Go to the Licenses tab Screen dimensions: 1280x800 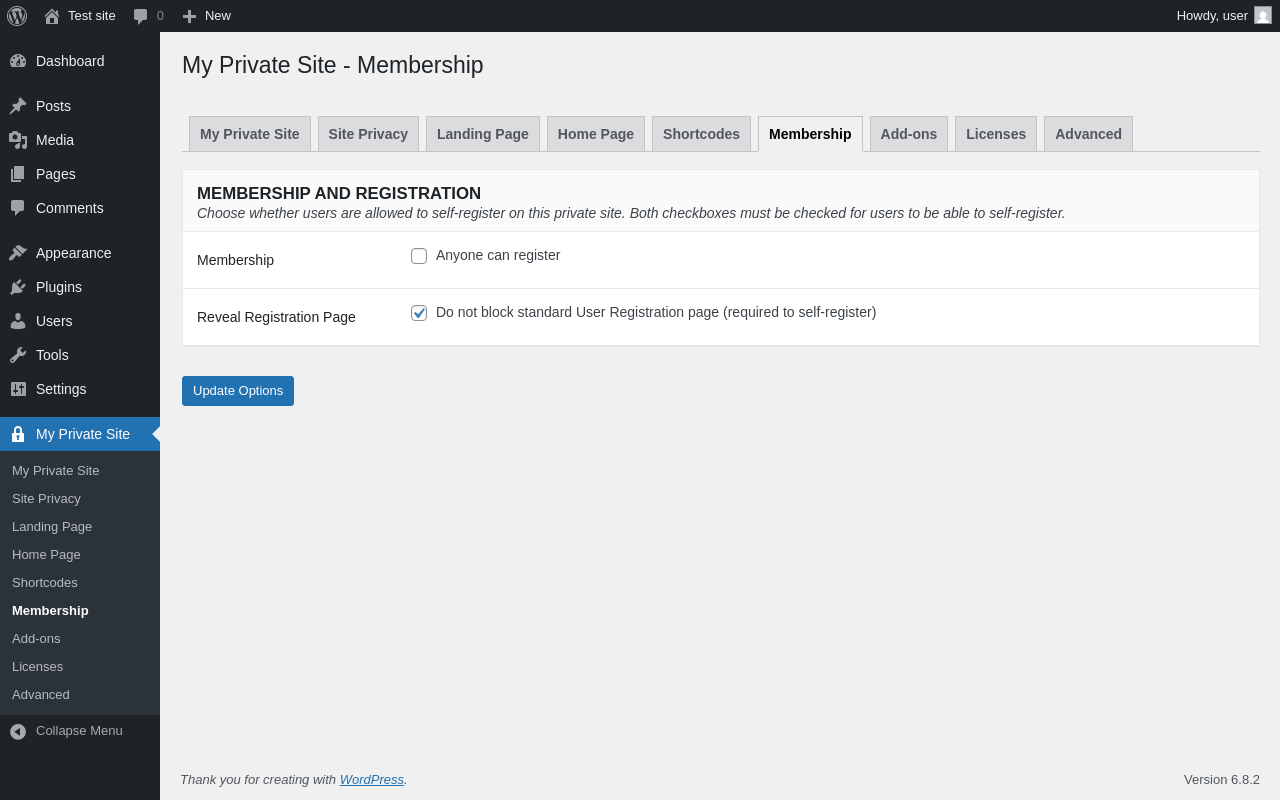pyautogui.click(x=996, y=134)
